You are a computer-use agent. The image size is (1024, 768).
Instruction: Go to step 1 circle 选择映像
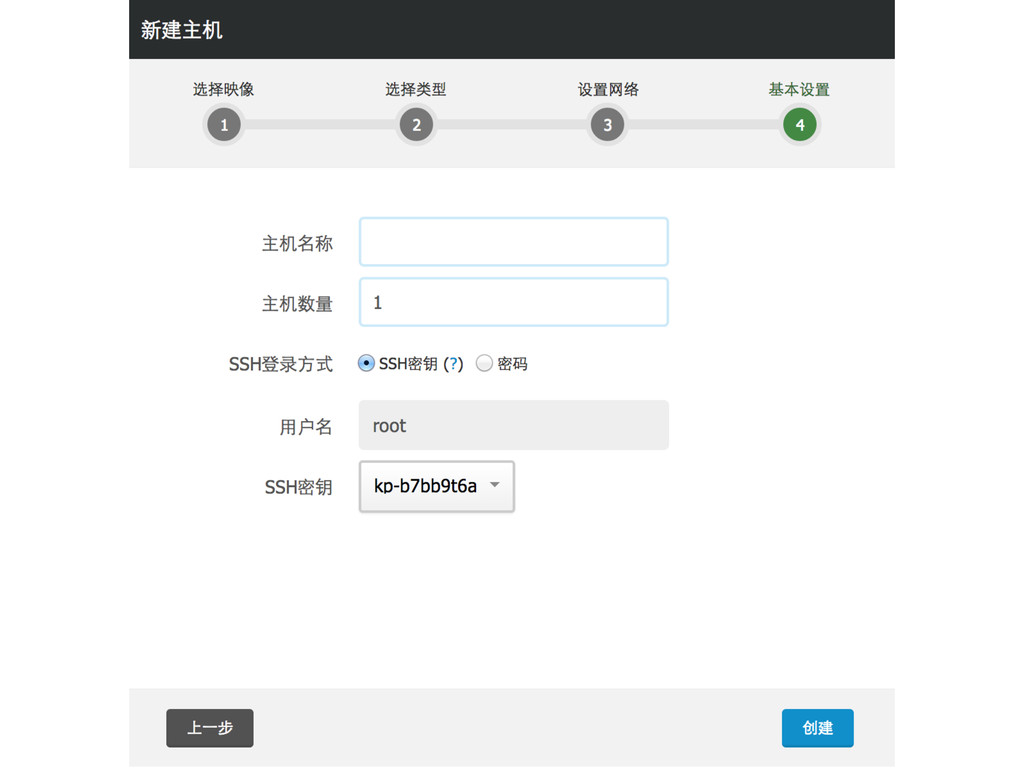click(224, 125)
